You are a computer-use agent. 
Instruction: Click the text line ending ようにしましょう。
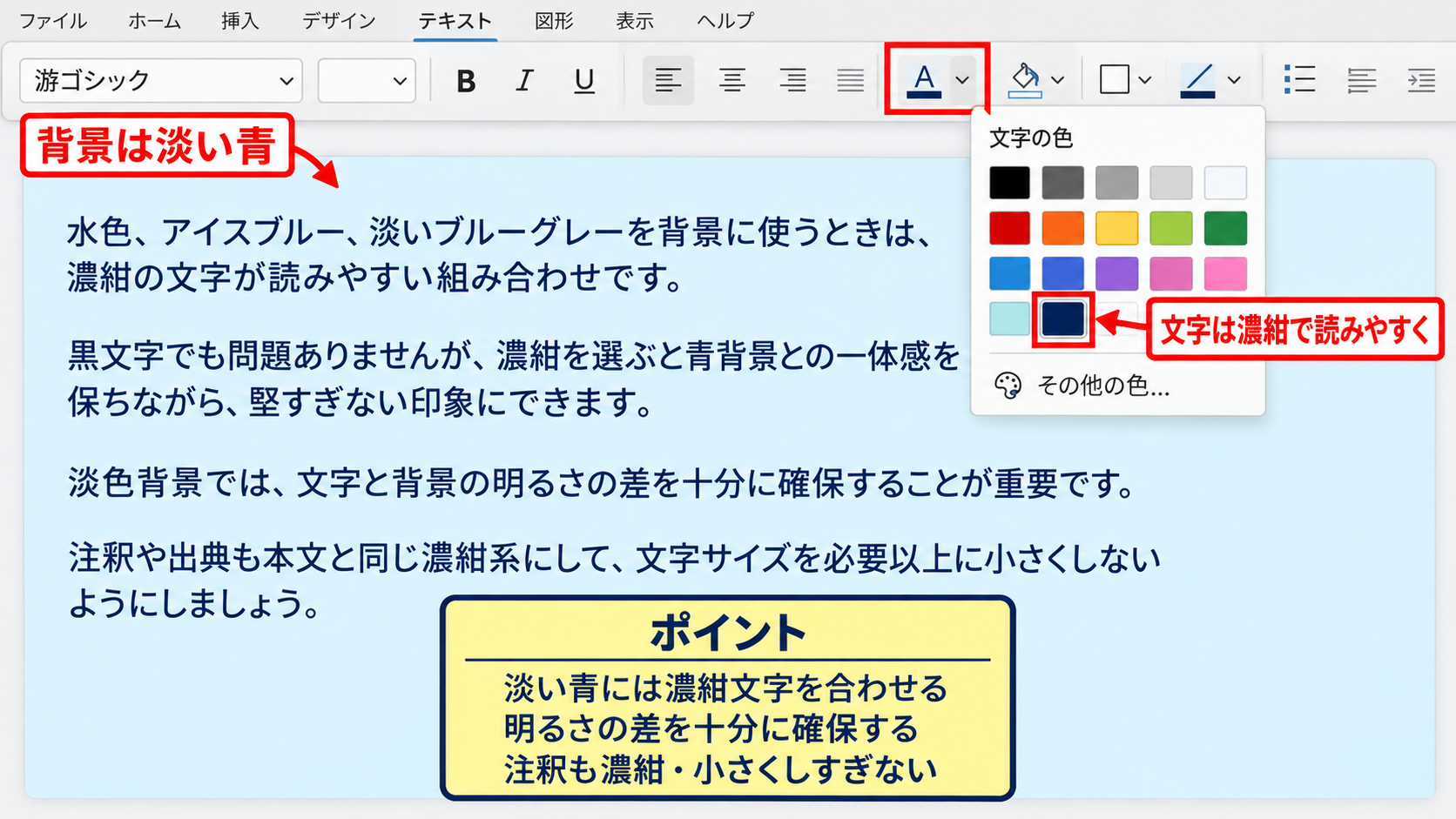click(x=196, y=603)
